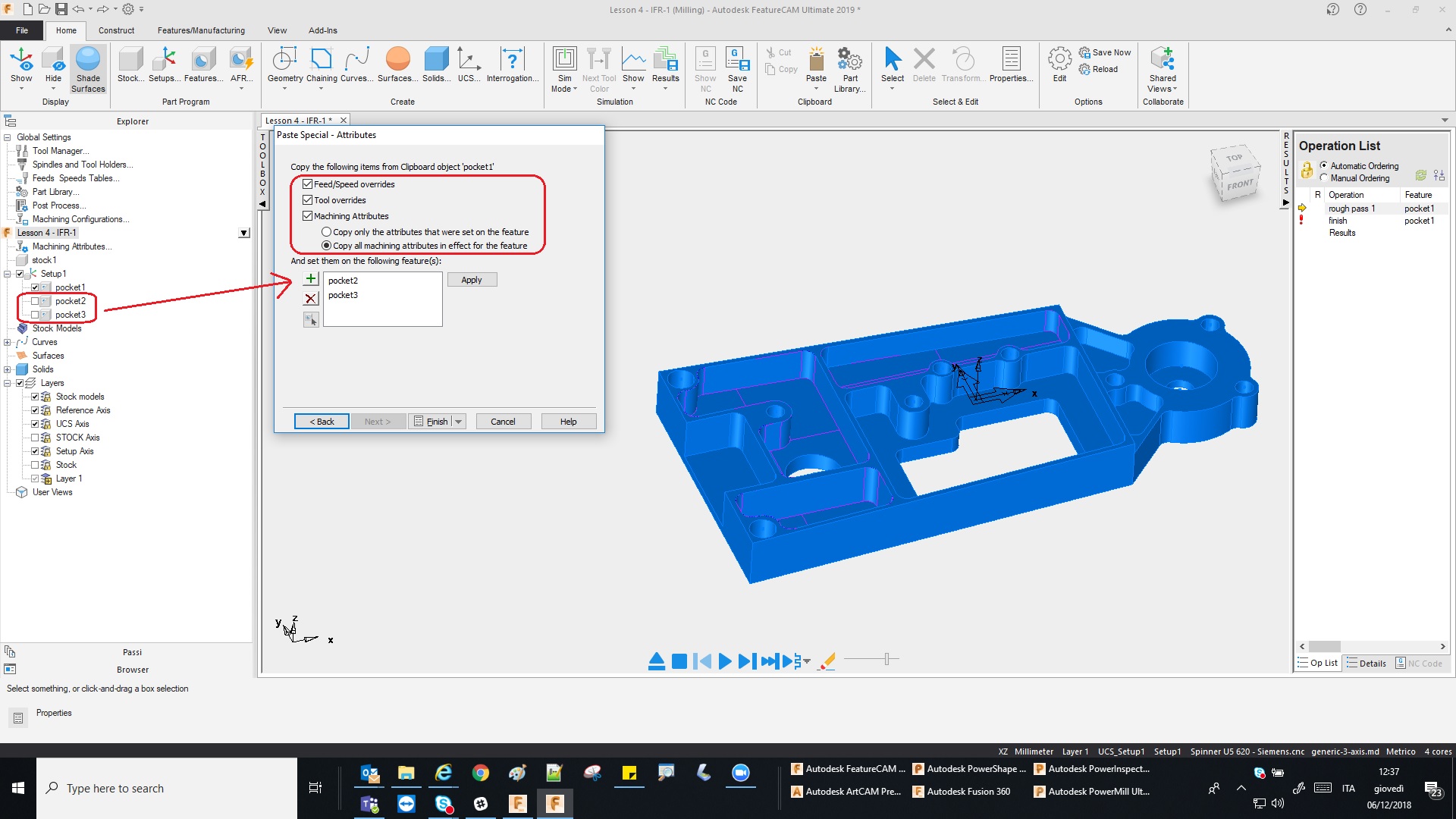Expand the Curves tree node
1456x819 pixels.
tap(8, 342)
